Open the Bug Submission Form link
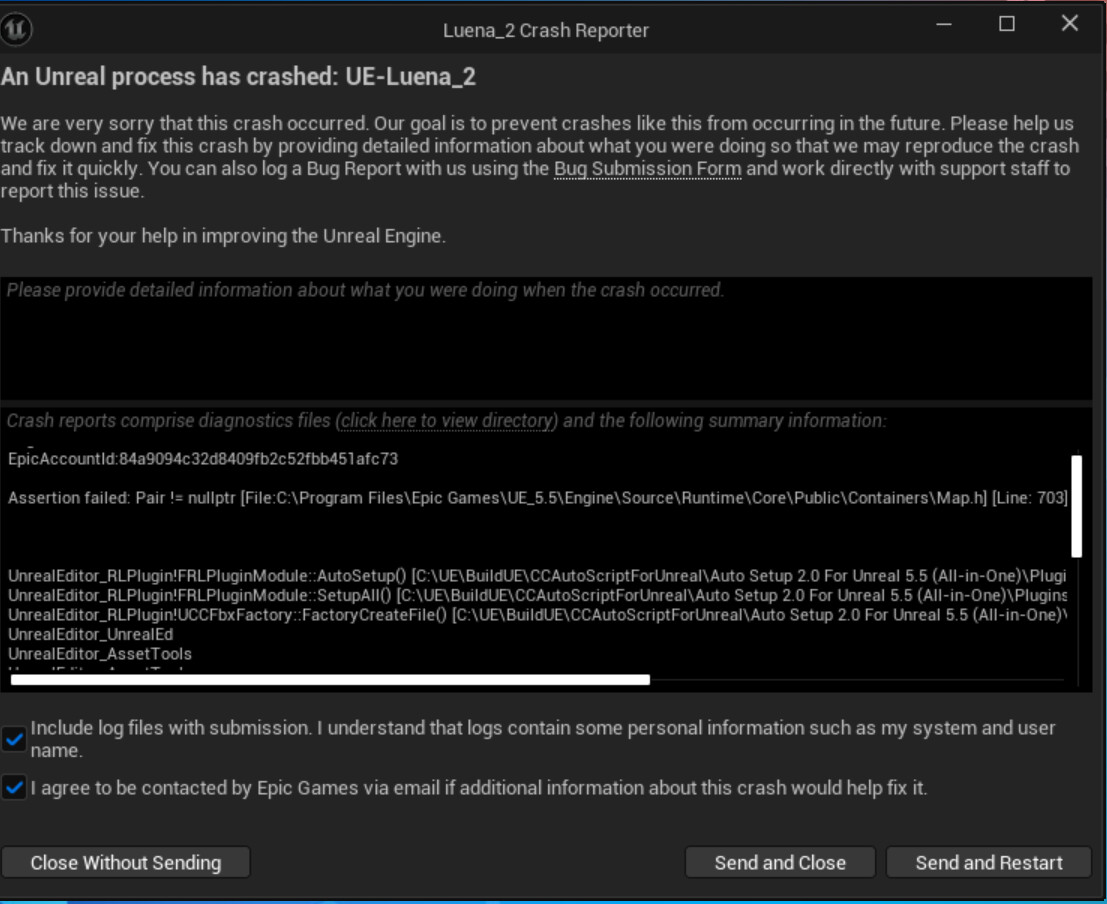The image size is (1107, 904). click(x=647, y=169)
